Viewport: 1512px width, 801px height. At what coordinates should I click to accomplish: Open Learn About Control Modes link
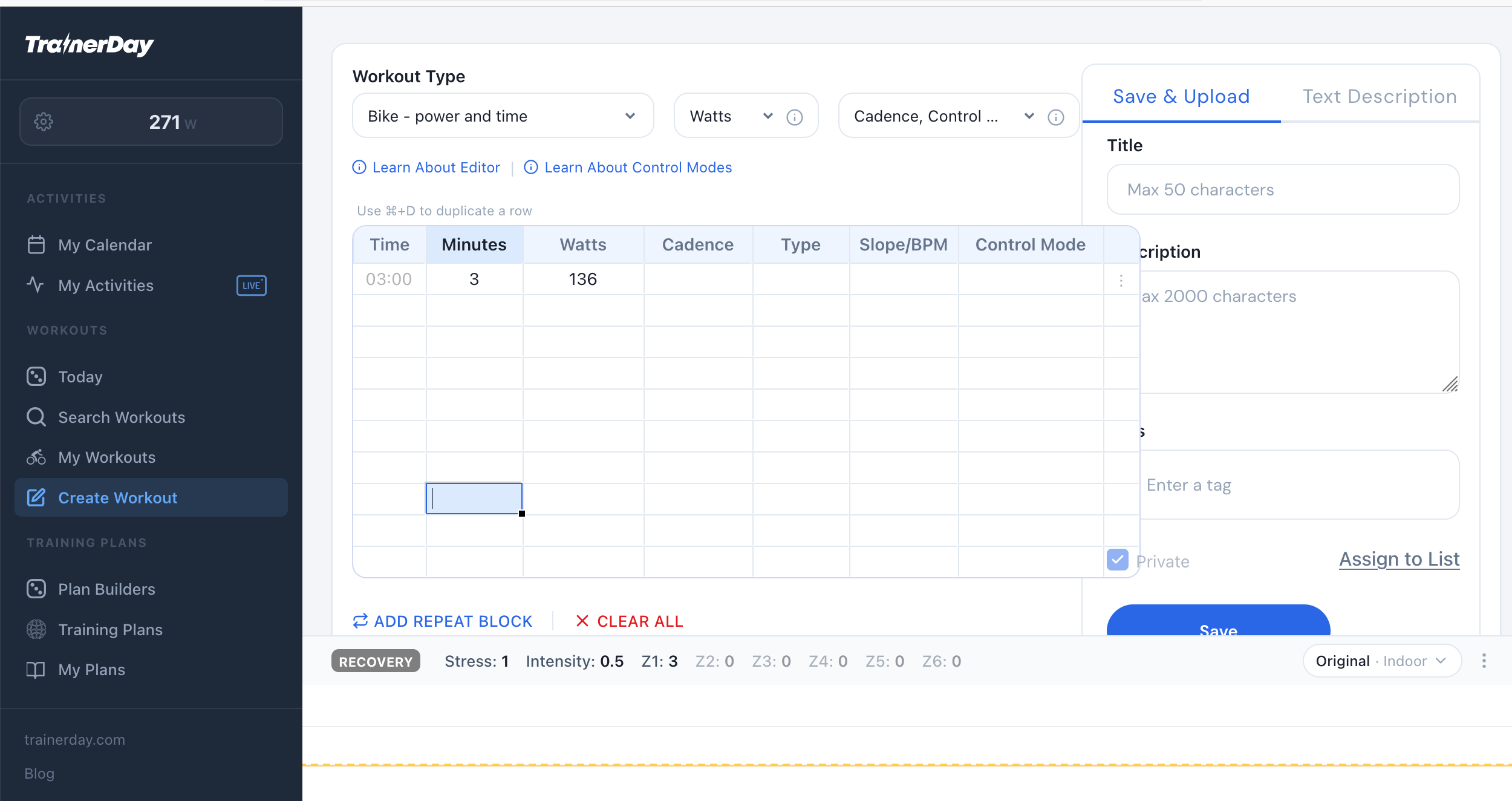coord(637,168)
